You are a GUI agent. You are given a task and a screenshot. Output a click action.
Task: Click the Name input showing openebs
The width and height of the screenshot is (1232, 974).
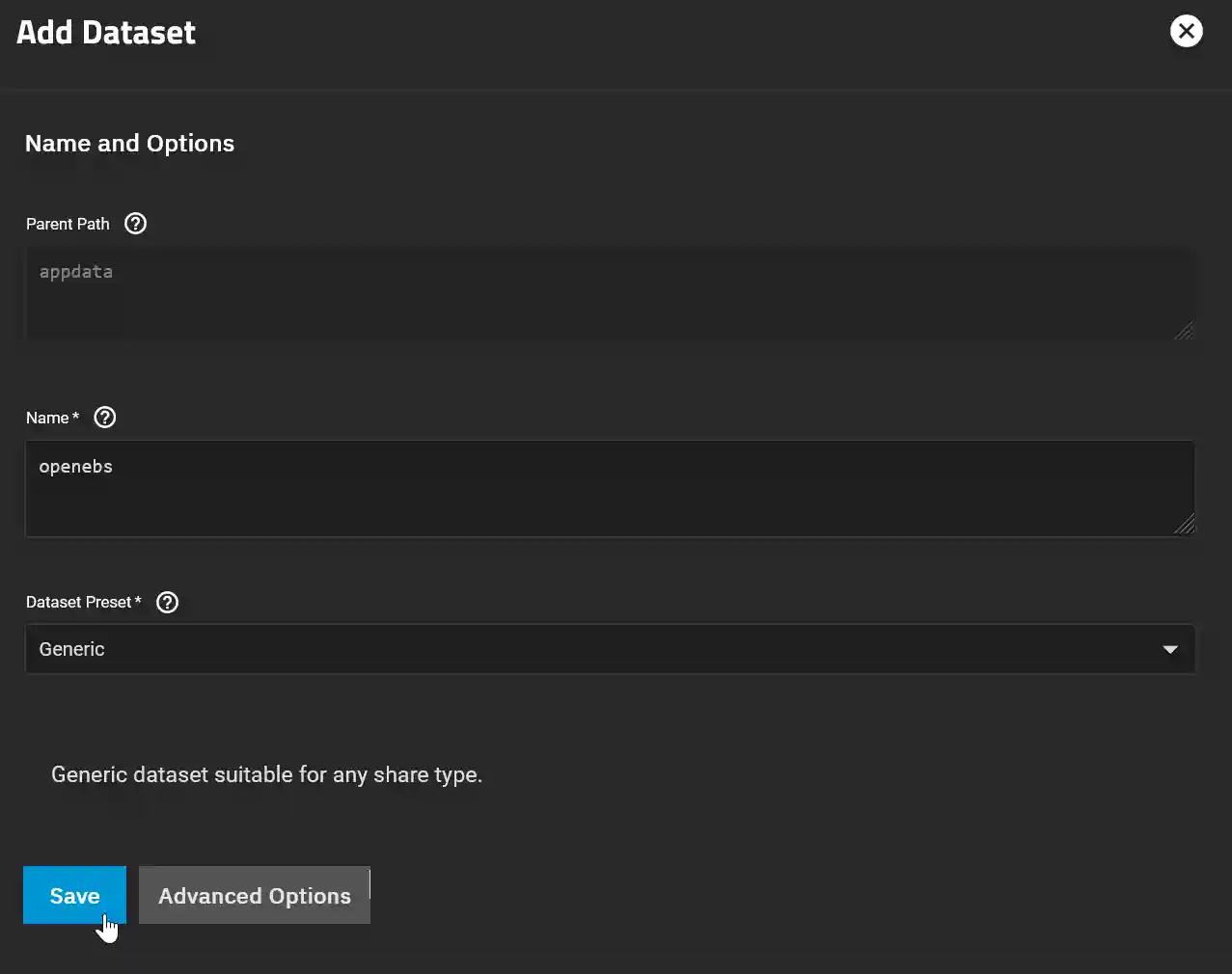610,487
